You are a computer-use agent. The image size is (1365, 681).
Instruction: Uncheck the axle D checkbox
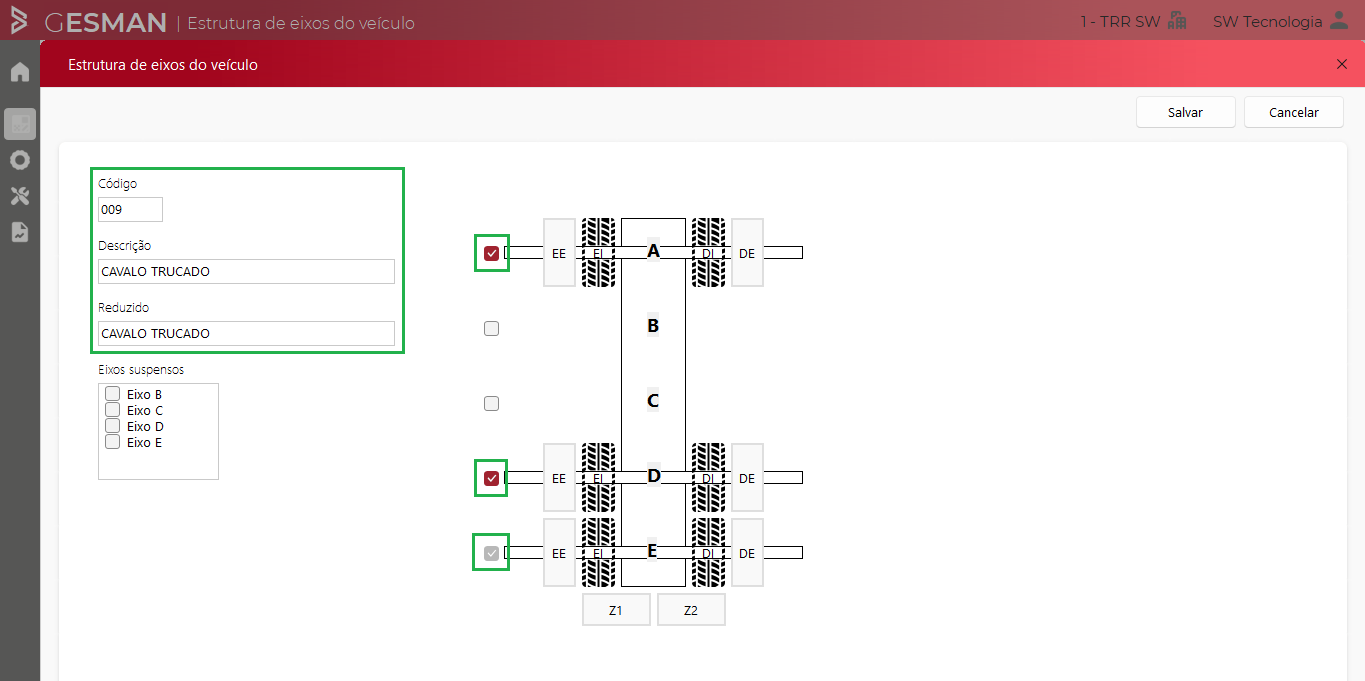point(491,479)
